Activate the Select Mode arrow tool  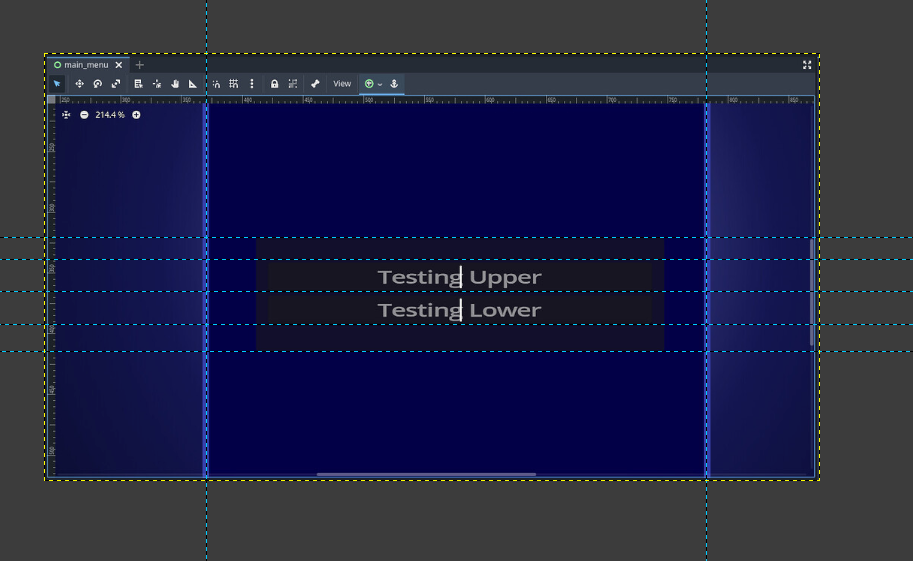pos(57,84)
